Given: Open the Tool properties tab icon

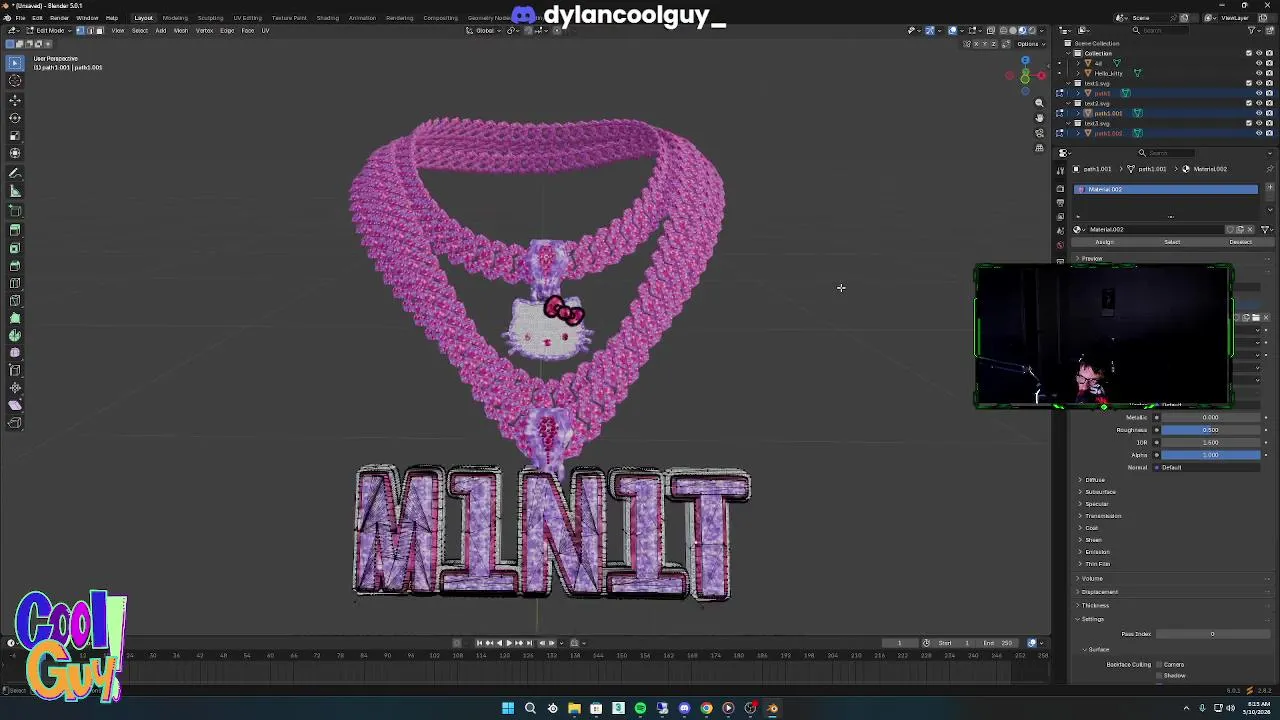Looking at the screenshot, I should pyautogui.click(x=1060, y=171).
